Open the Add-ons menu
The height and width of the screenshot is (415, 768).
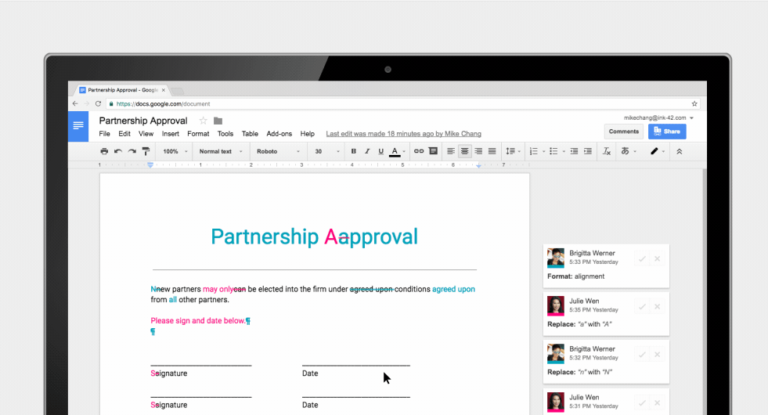pyautogui.click(x=279, y=134)
